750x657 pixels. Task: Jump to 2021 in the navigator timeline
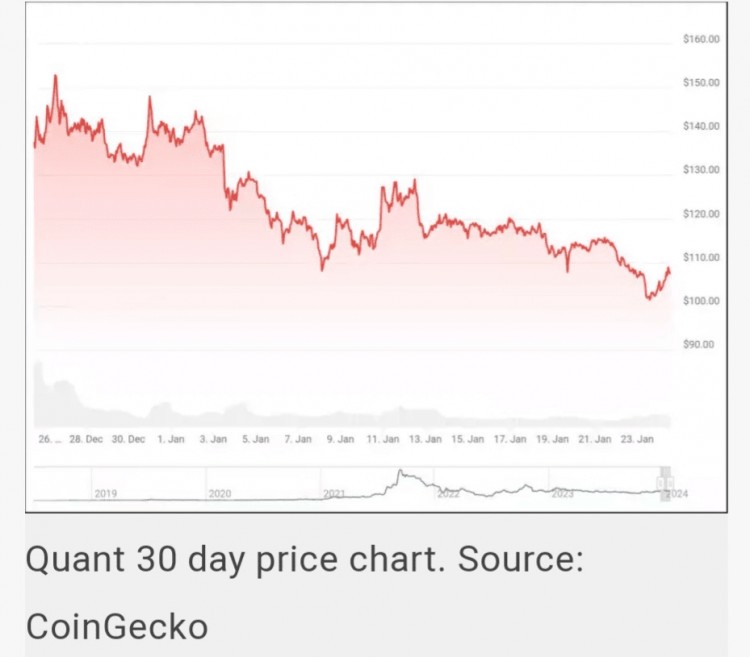pos(334,493)
